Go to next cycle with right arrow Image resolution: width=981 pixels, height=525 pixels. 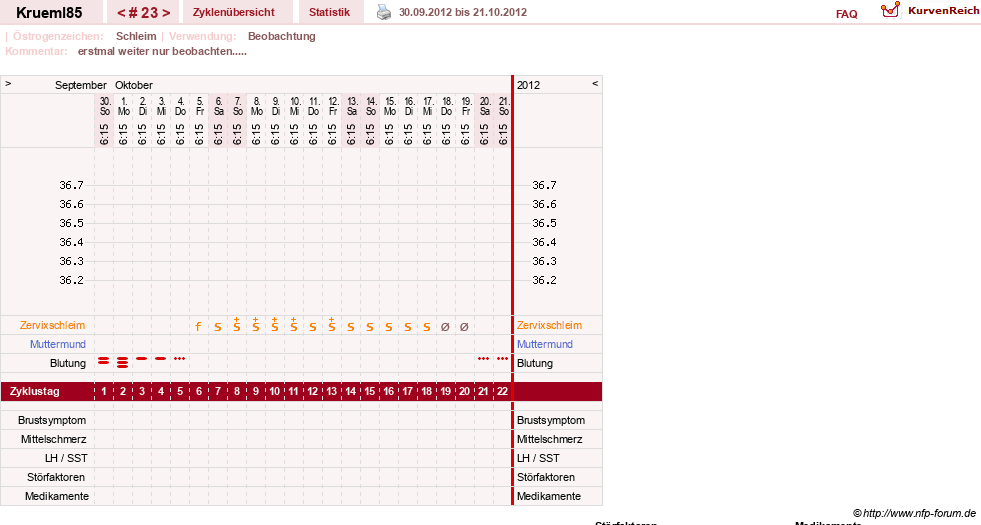click(166, 13)
